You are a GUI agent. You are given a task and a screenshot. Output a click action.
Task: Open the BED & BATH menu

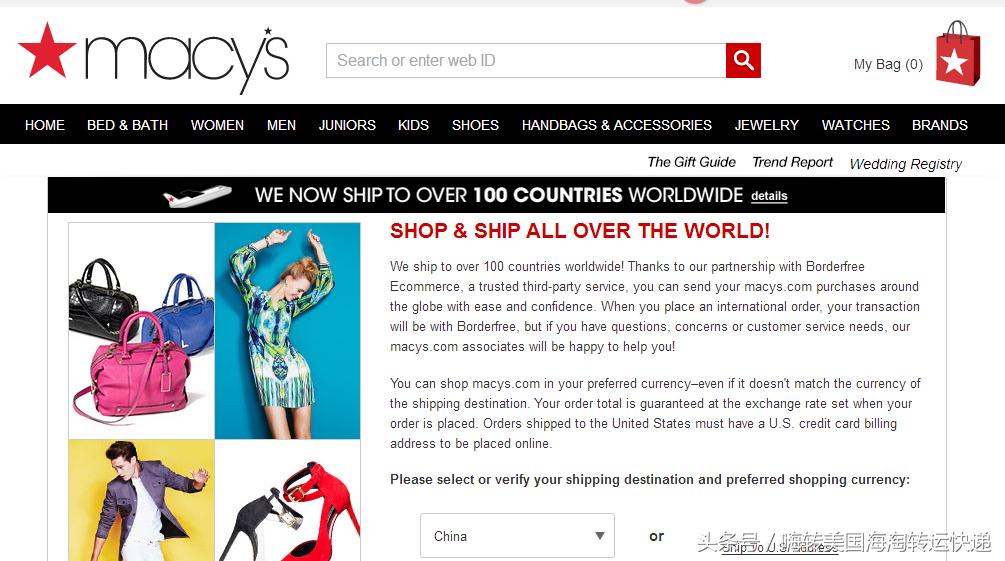tap(128, 125)
